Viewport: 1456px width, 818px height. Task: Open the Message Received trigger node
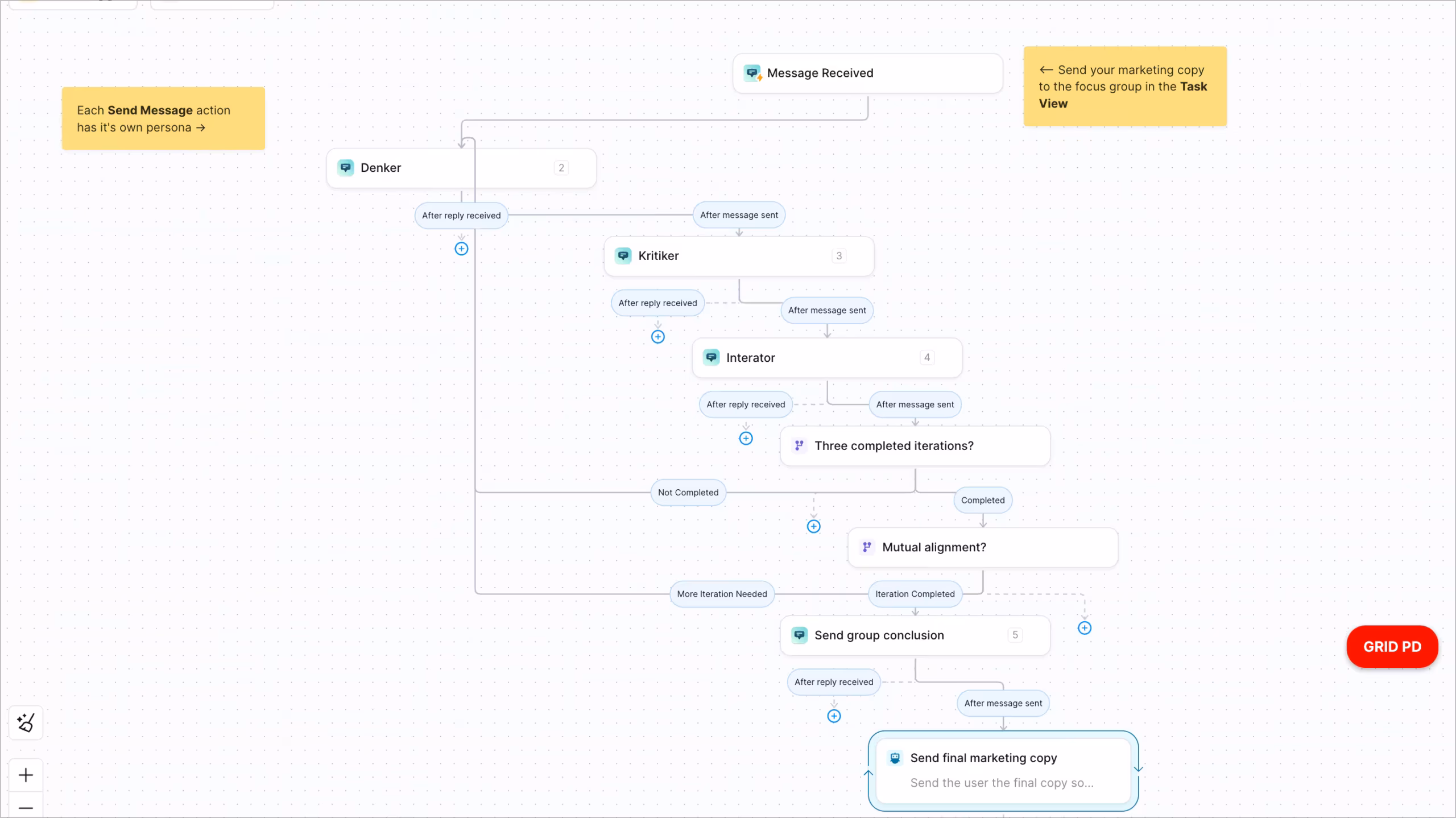[867, 73]
